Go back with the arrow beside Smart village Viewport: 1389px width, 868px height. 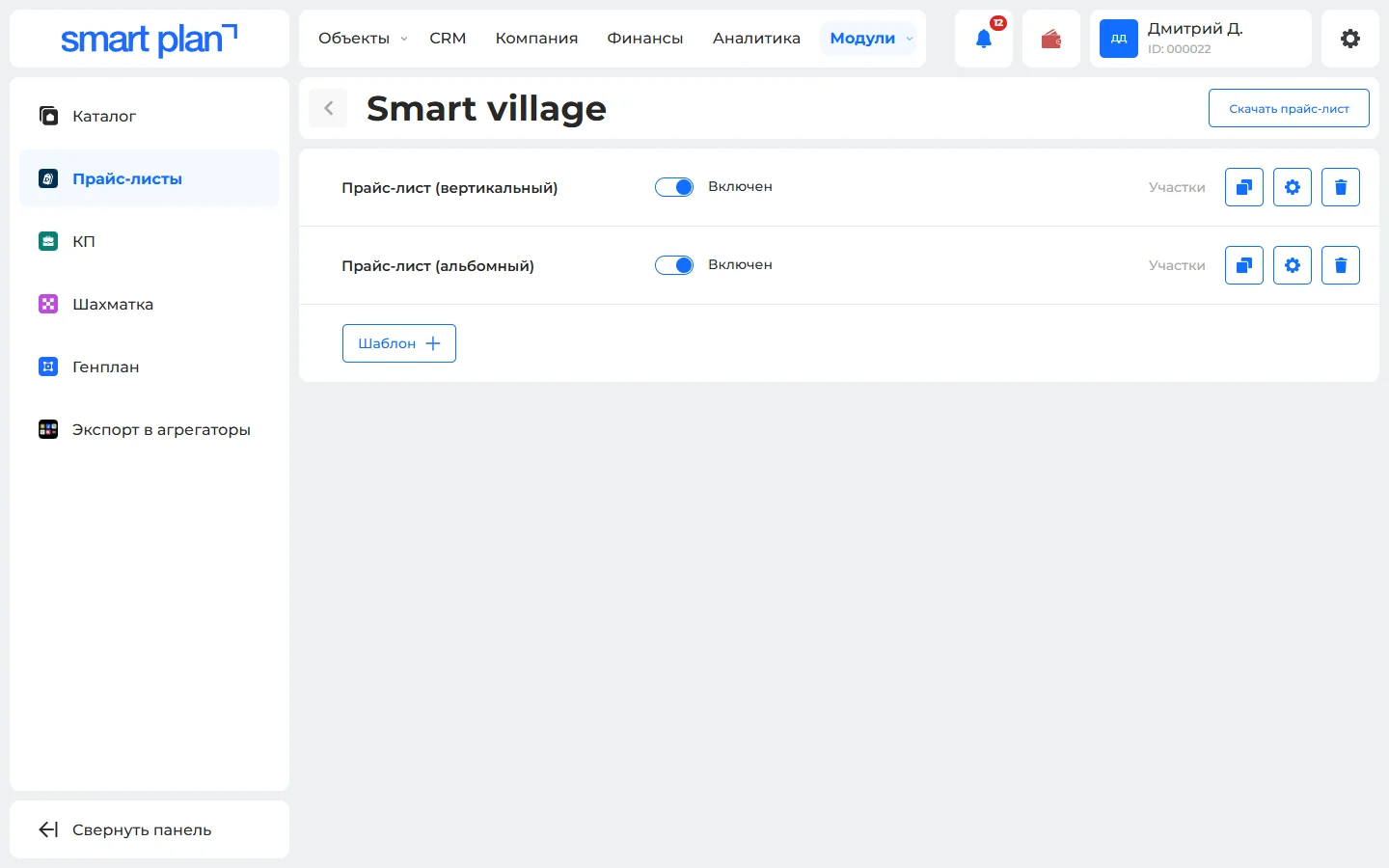tap(328, 108)
